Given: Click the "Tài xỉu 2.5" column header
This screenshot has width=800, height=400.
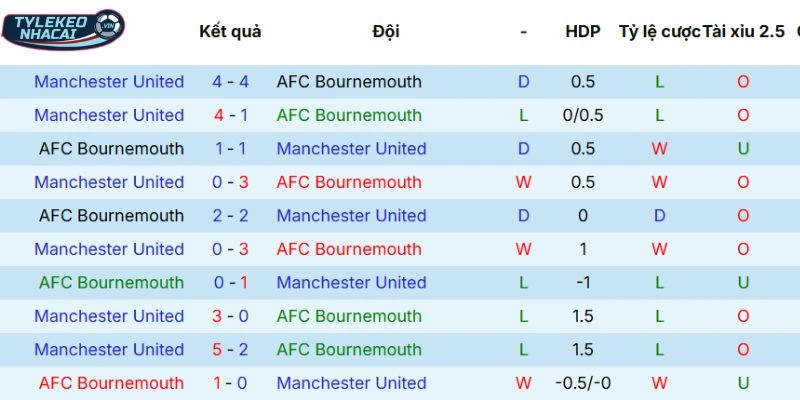Looking at the screenshot, I should pos(744,31).
